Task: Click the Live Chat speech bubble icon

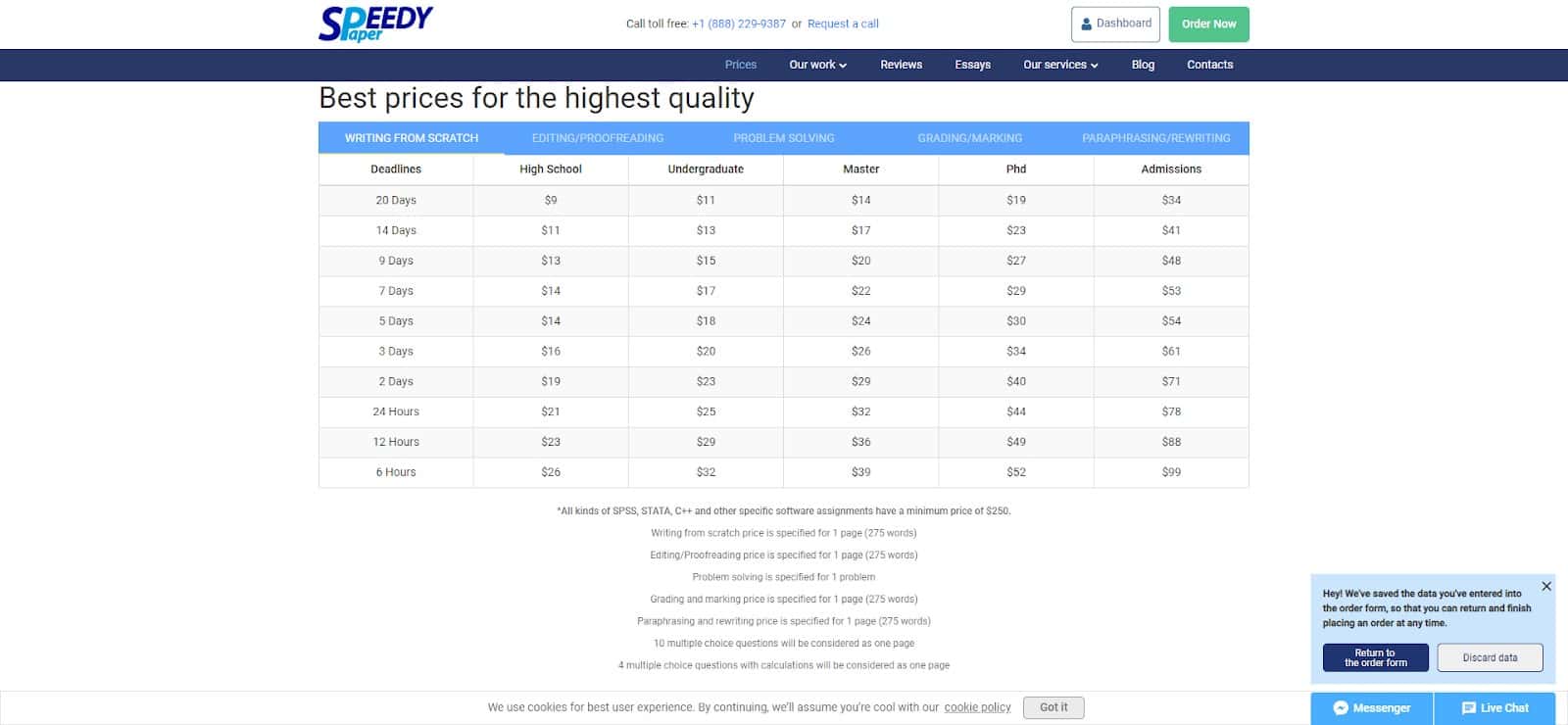Action: [x=1468, y=708]
